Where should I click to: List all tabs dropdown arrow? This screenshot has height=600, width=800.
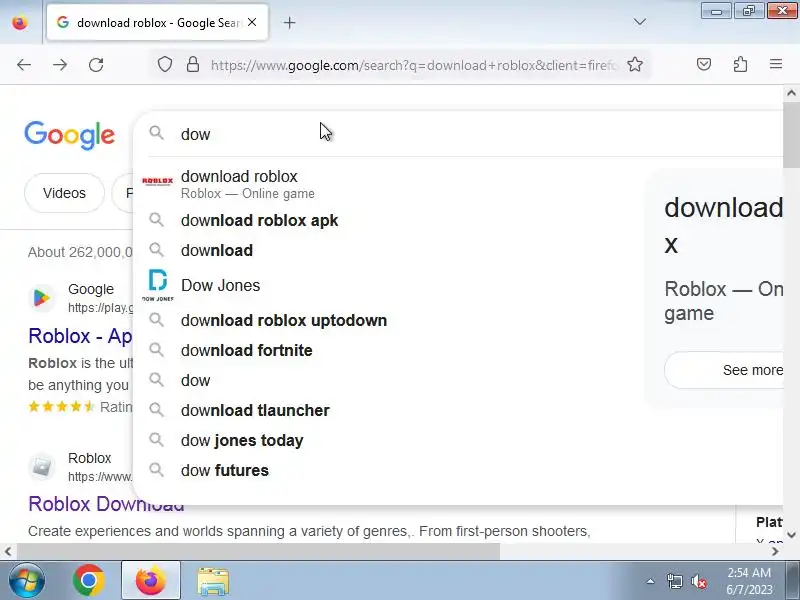click(640, 22)
